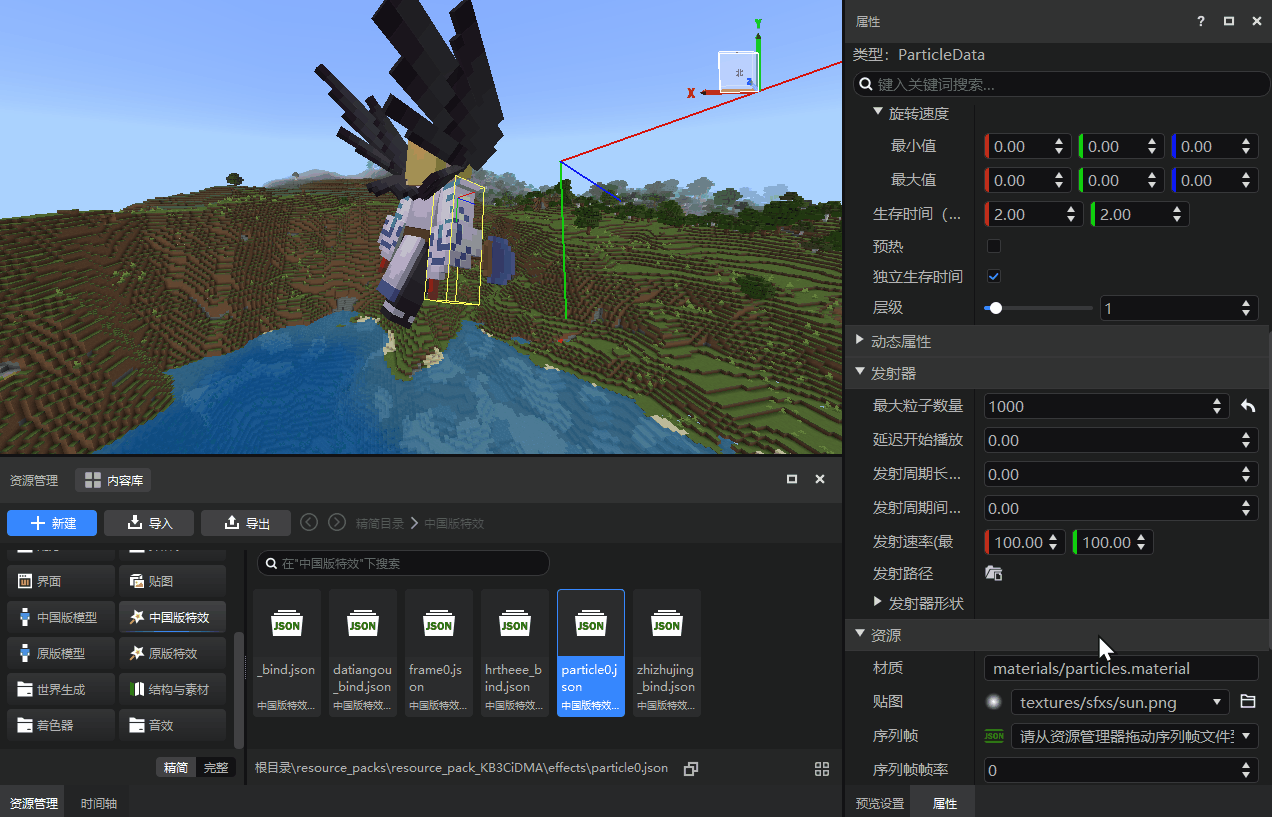Image resolution: width=1272 pixels, height=817 pixels.
Task: Click the 延迟开始播放 value field
Action: click(x=1121, y=440)
